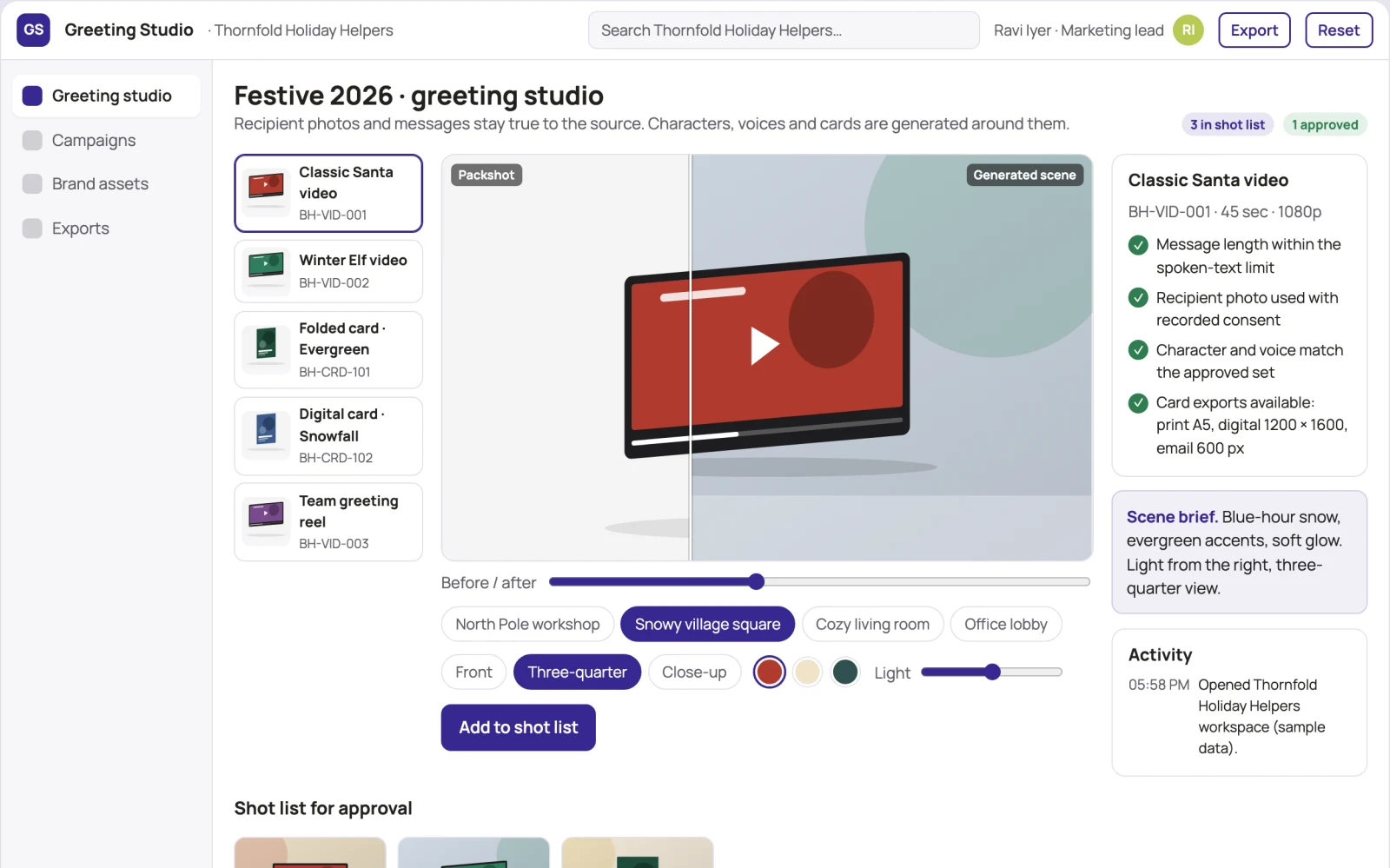Open the first red shot list thumbnail
1390x868 pixels.
pyautogui.click(x=310, y=853)
